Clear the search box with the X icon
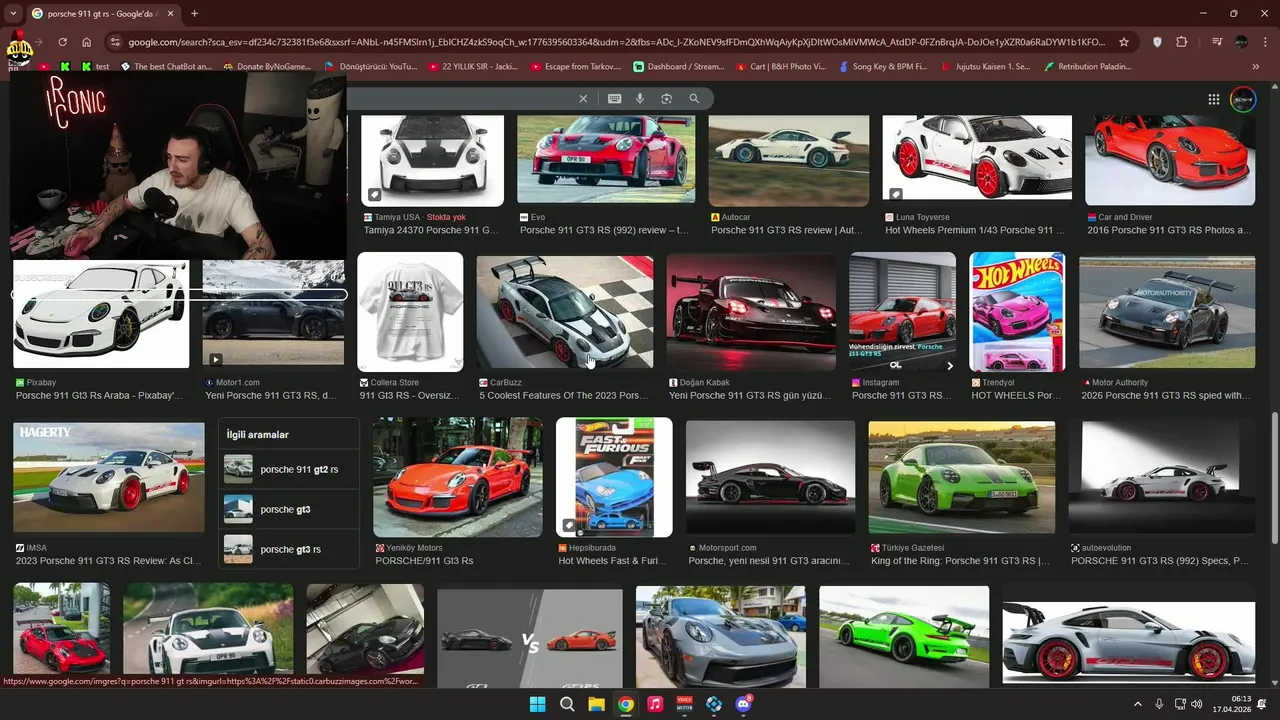 (583, 99)
